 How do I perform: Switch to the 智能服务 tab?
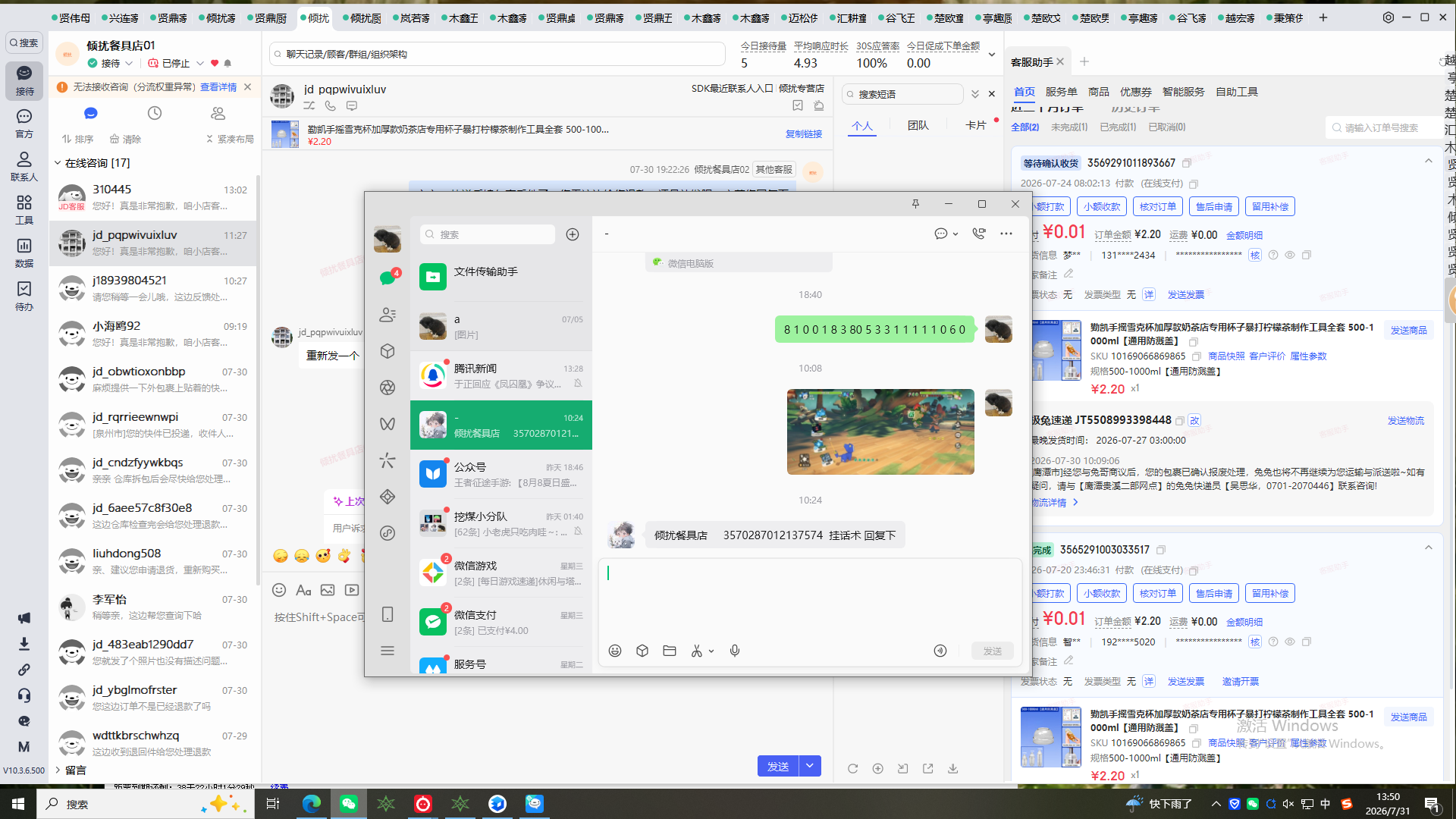click(x=1183, y=92)
